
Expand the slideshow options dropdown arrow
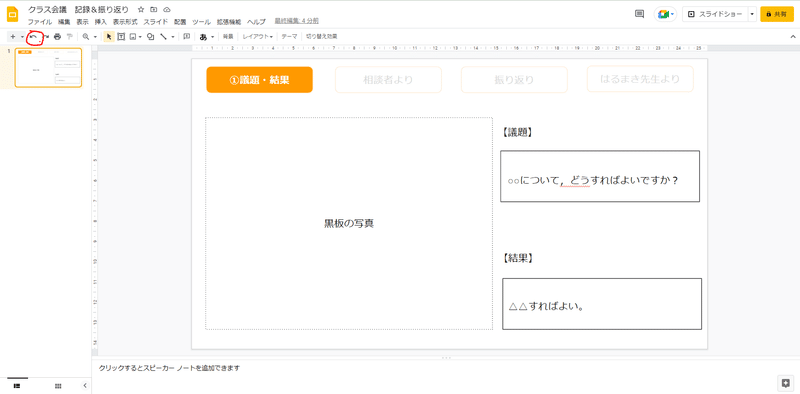pyautogui.click(x=752, y=14)
